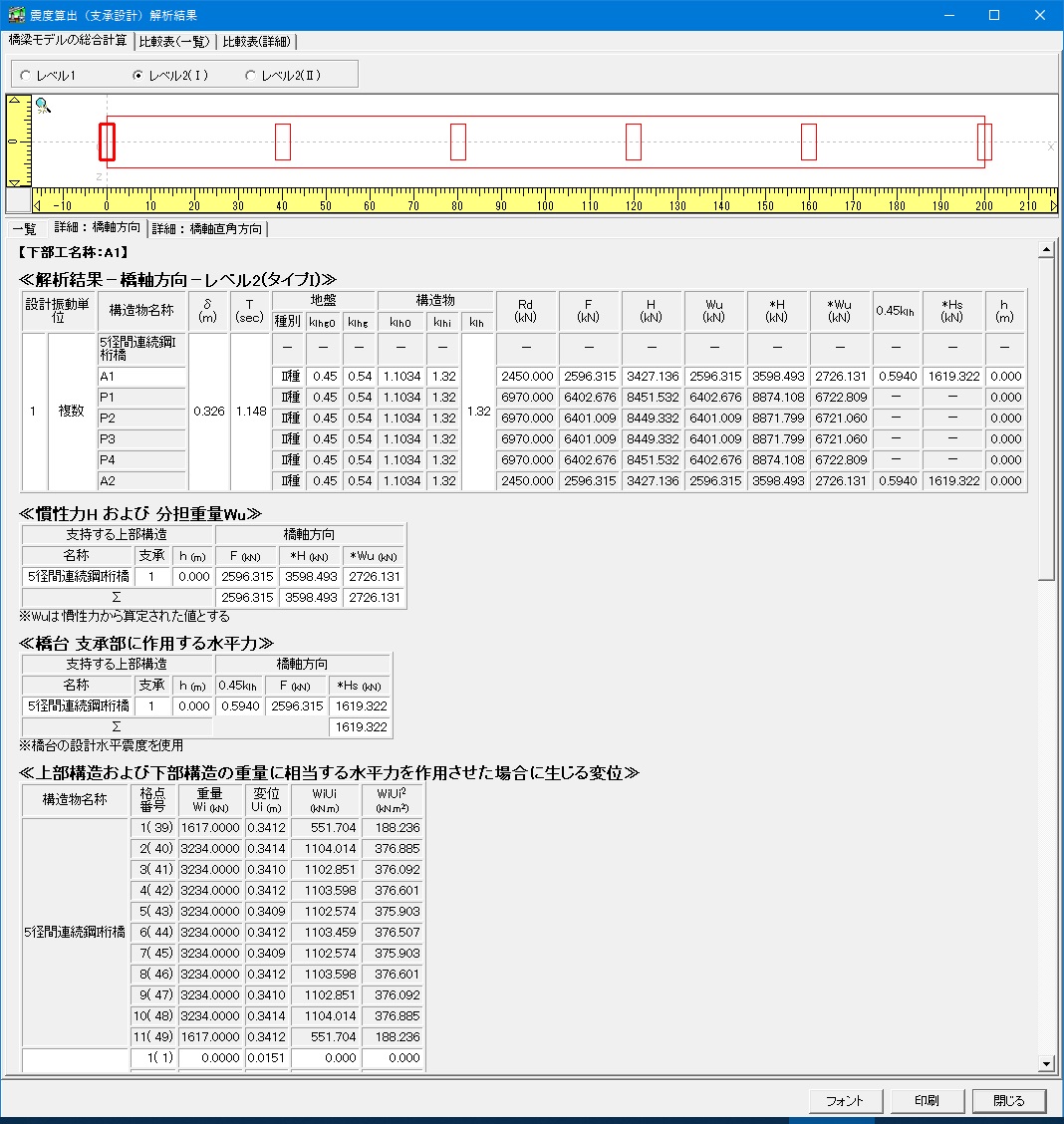Click the 閉じる button
Image resolution: width=1064 pixels, height=1124 pixels.
pyautogui.click(x=1009, y=1101)
